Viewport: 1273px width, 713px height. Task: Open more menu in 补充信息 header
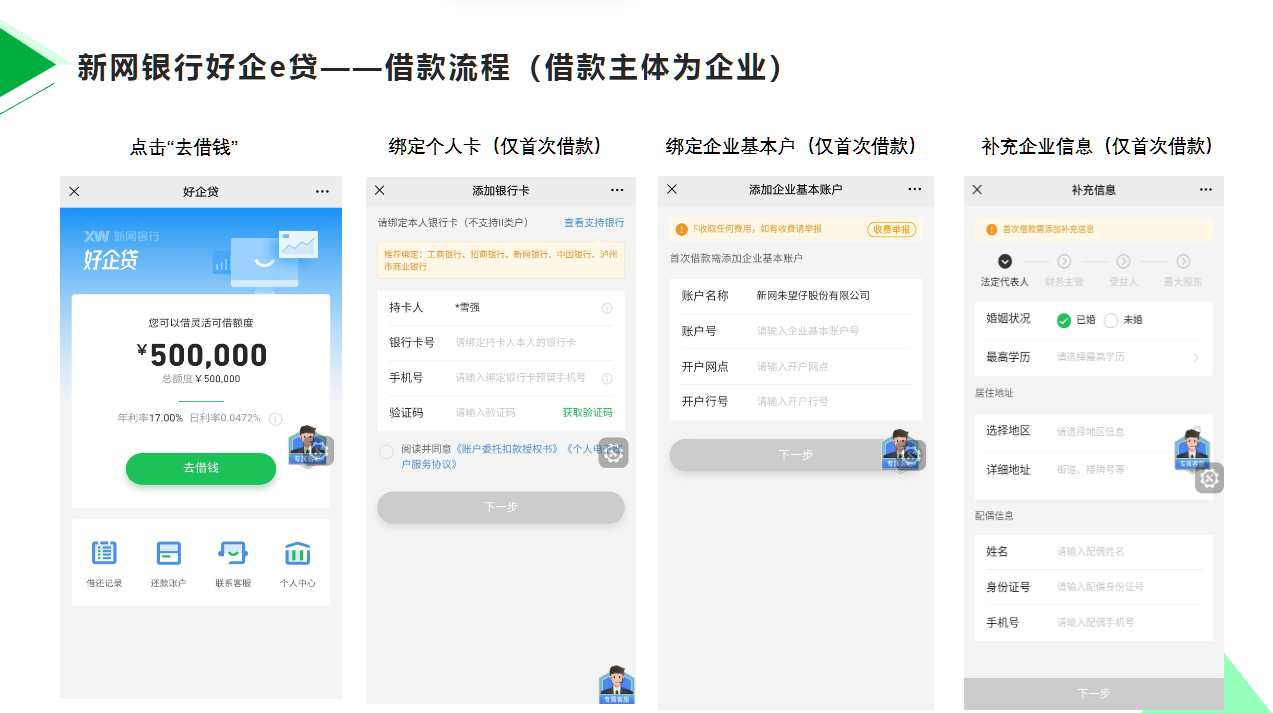coord(1205,189)
